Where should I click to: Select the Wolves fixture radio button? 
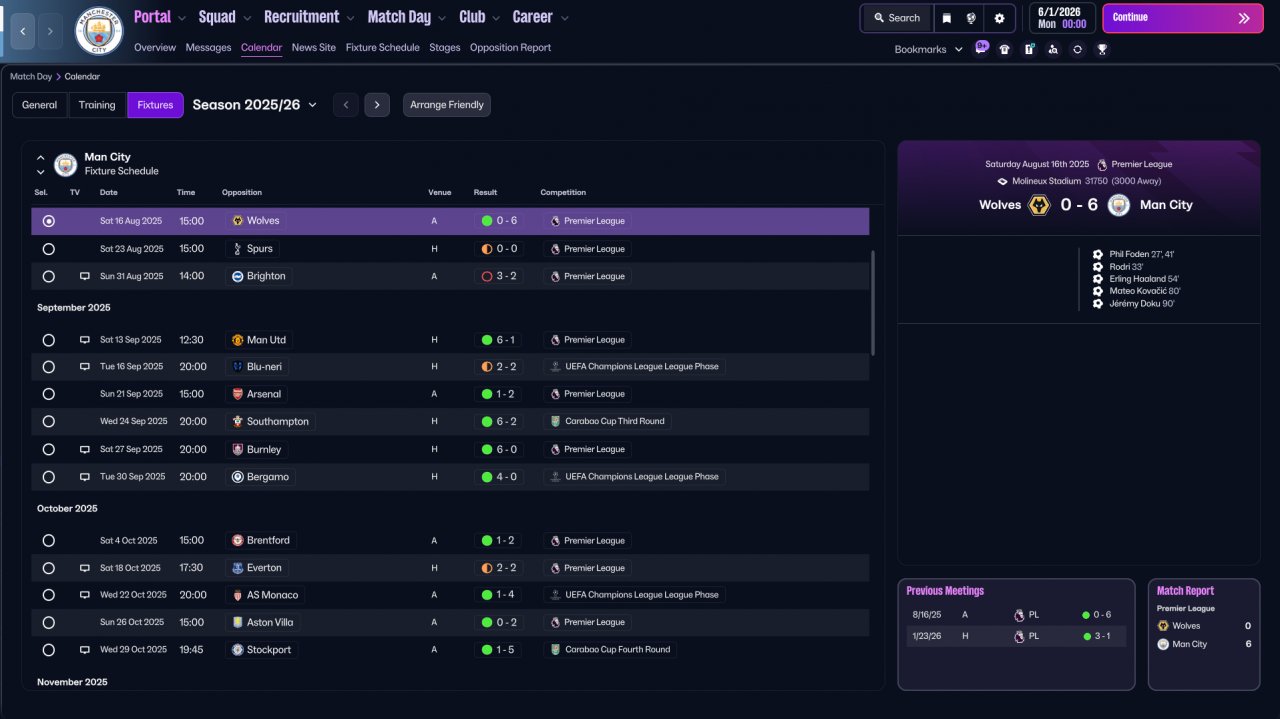pyautogui.click(x=49, y=221)
